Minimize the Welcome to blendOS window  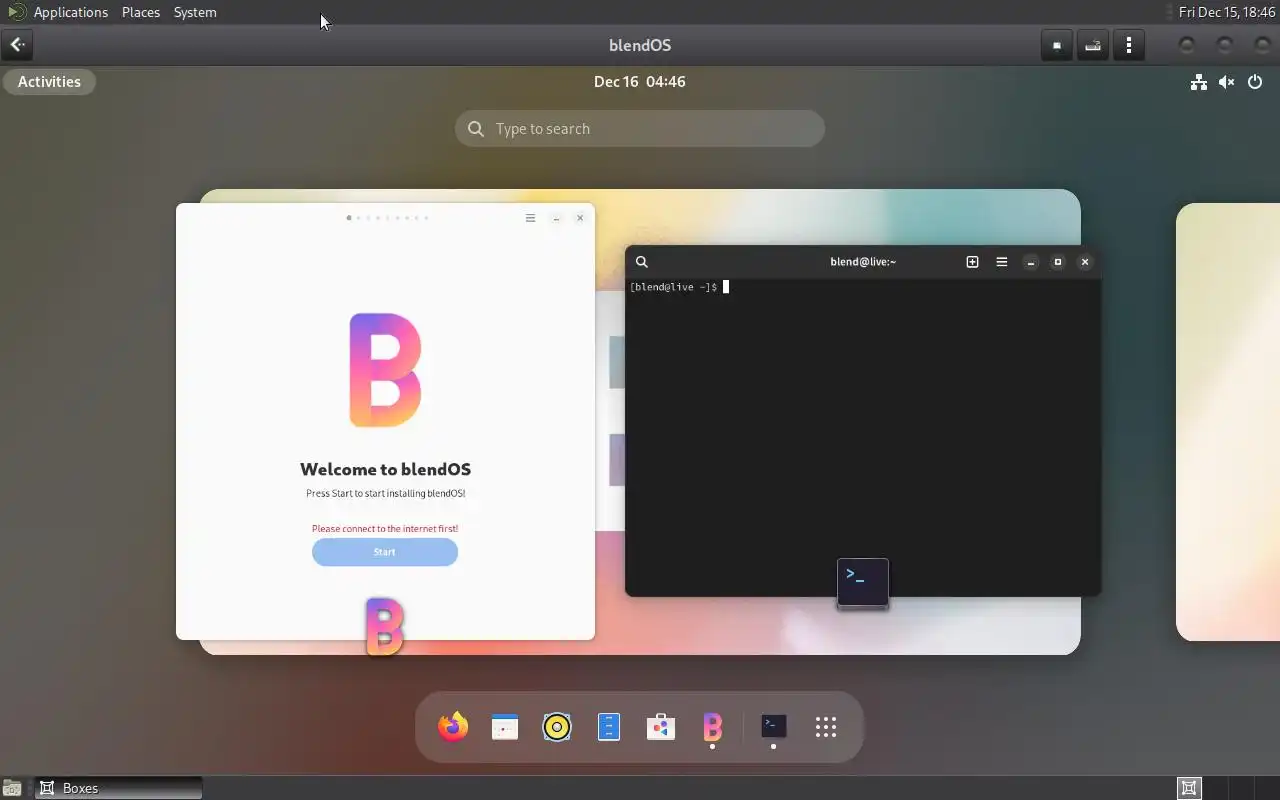click(x=556, y=218)
